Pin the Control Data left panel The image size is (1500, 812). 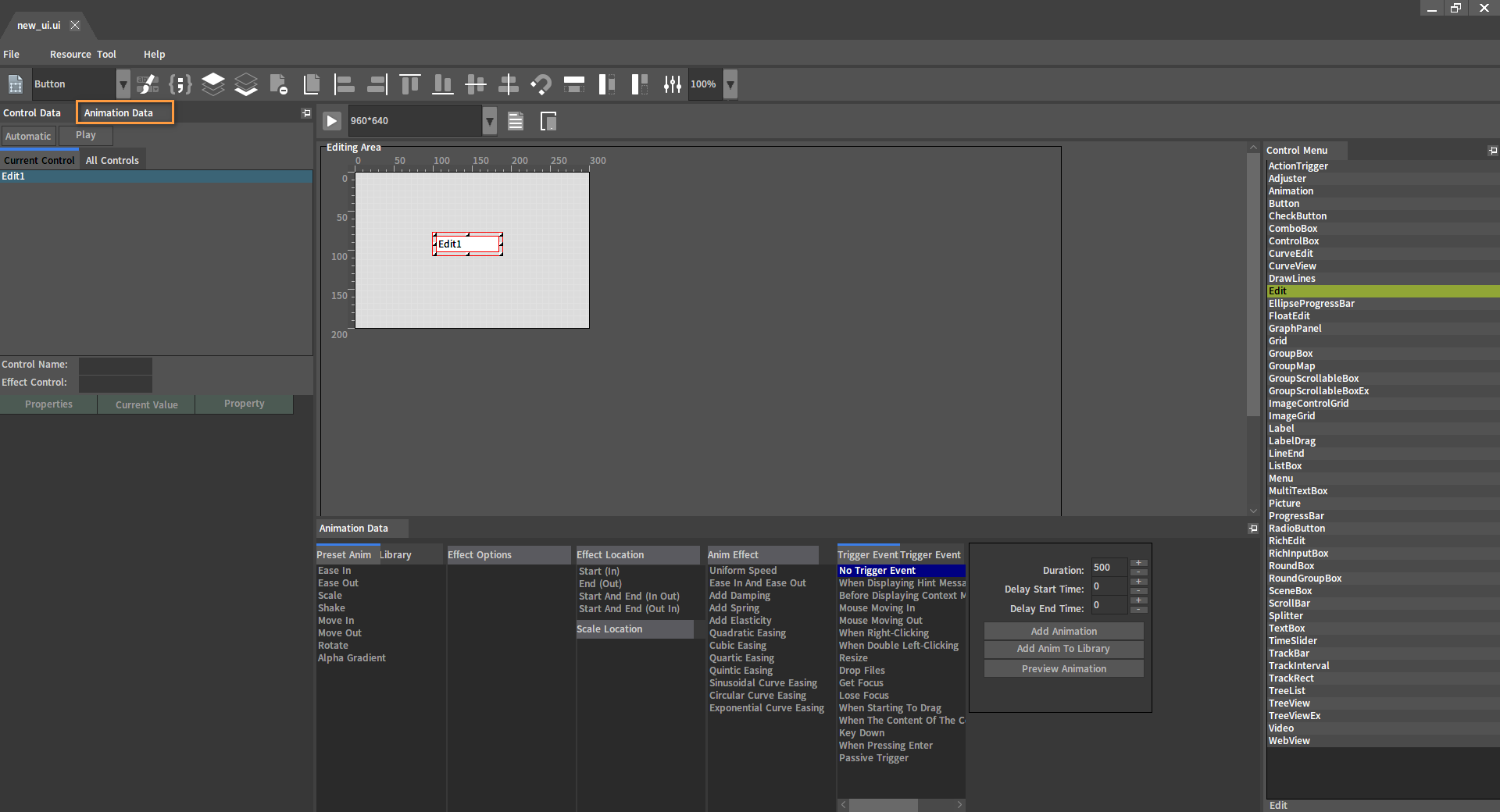point(306,113)
